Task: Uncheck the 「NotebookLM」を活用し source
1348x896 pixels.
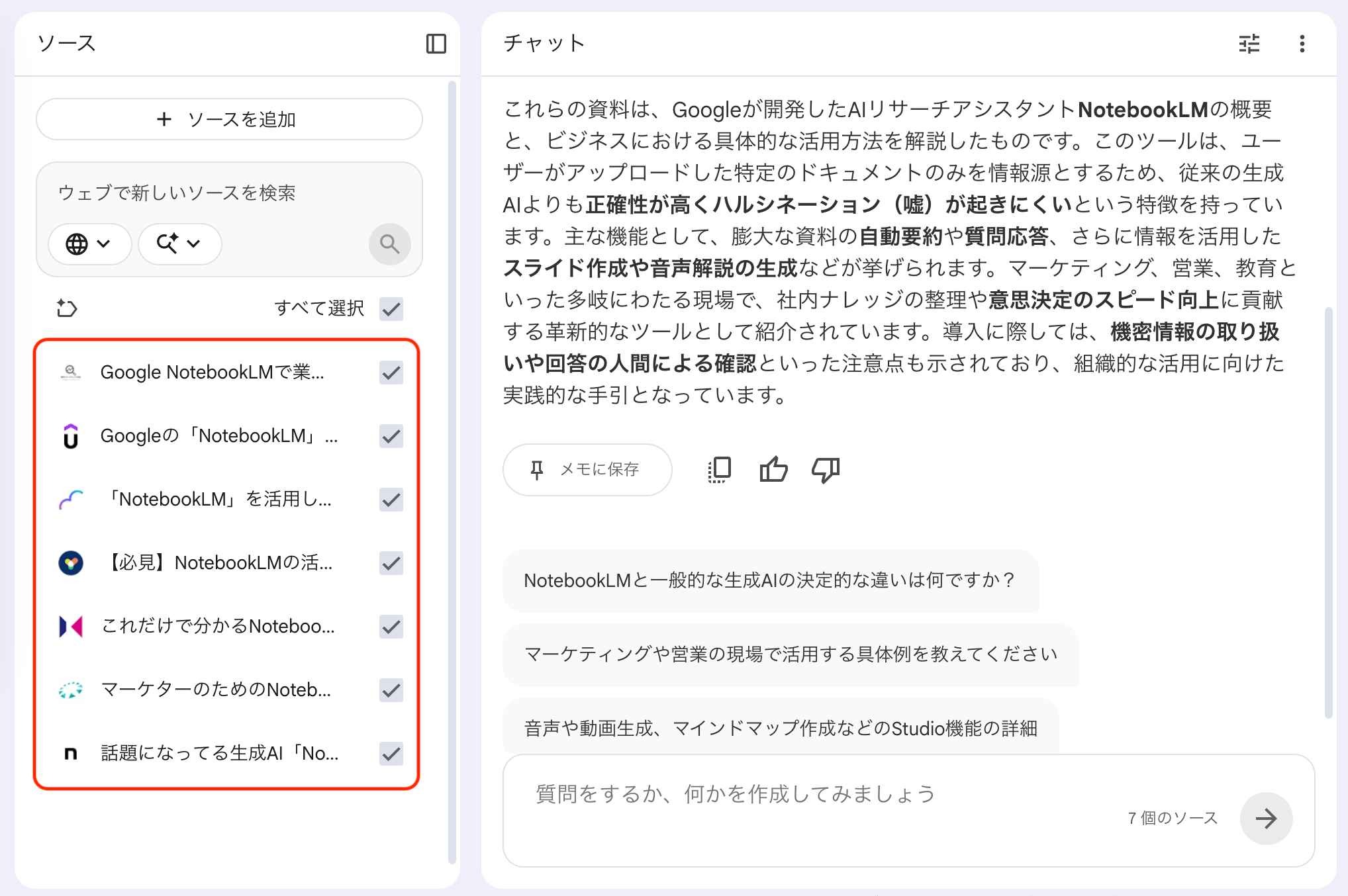Action: [x=391, y=500]
